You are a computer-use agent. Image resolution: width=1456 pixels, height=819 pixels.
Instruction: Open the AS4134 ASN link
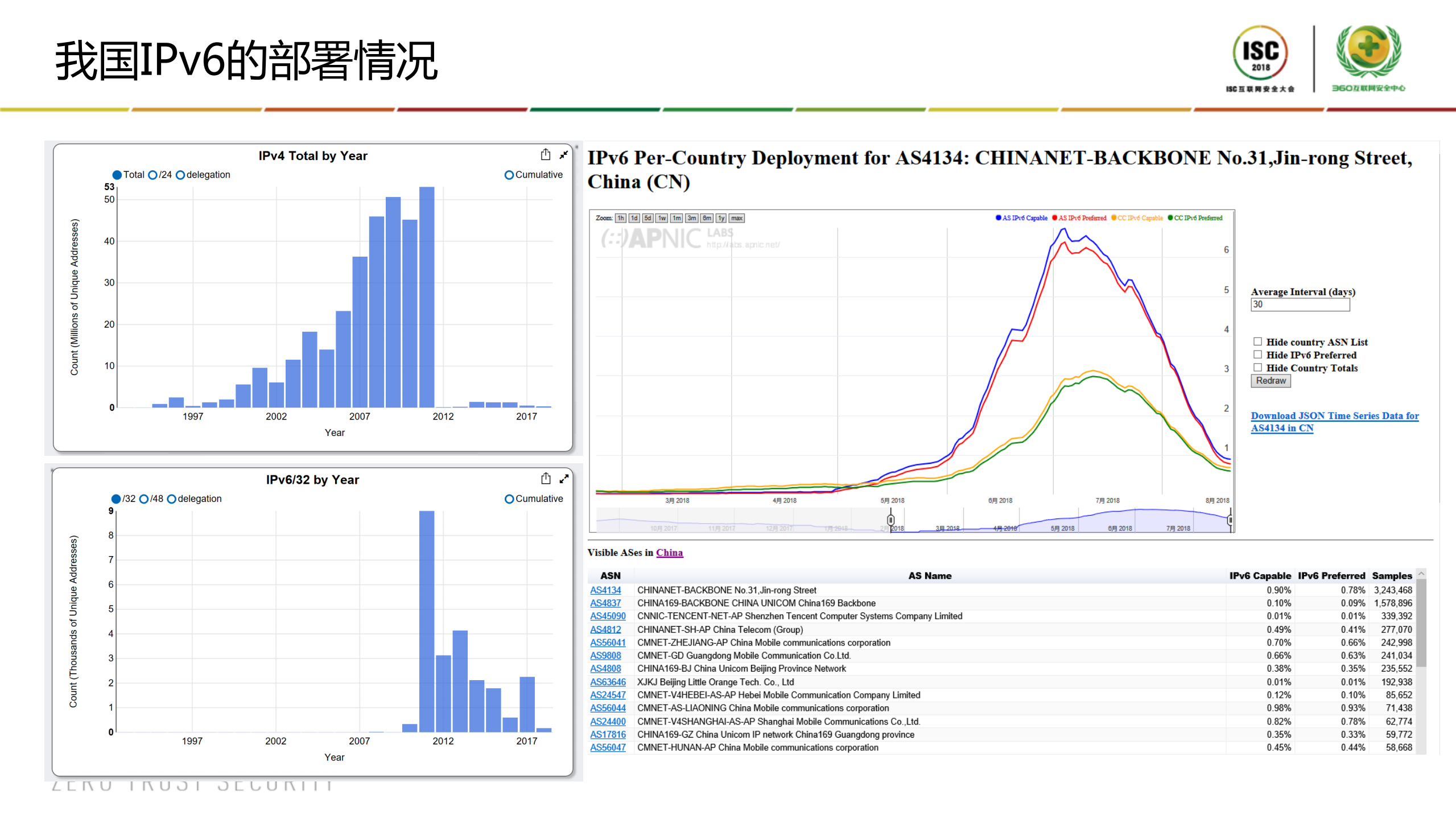point(606,590)
